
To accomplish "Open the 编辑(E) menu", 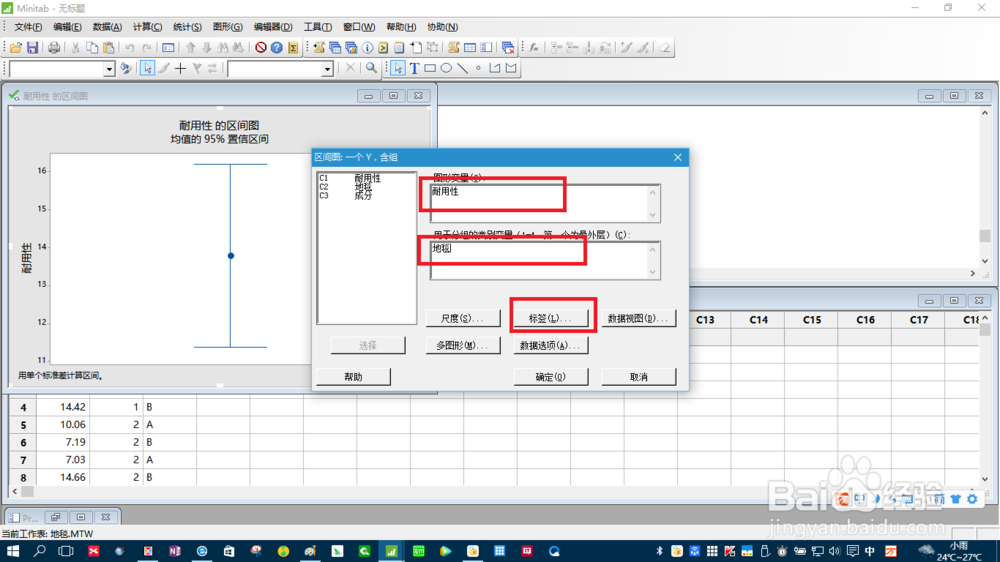I will (67, 27).
